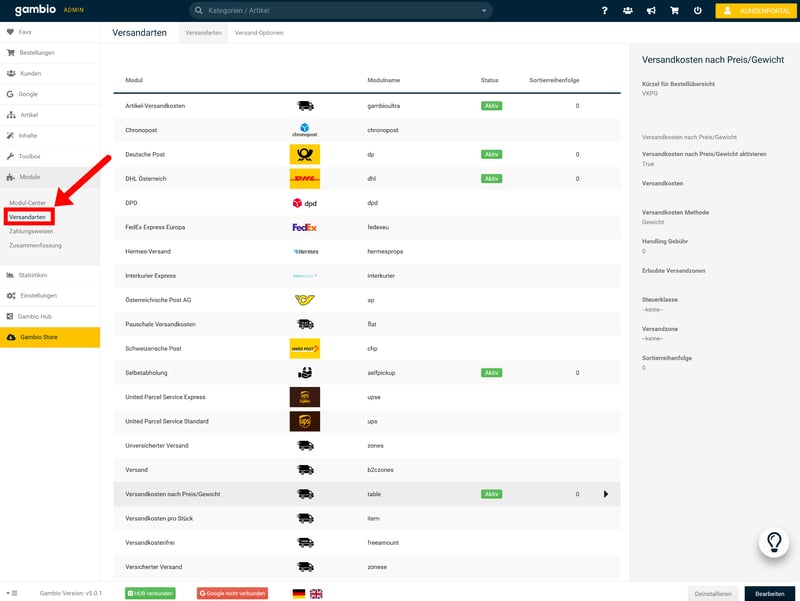
Task: Click the DHL Österreich logo
Action: tap(304, 179)
